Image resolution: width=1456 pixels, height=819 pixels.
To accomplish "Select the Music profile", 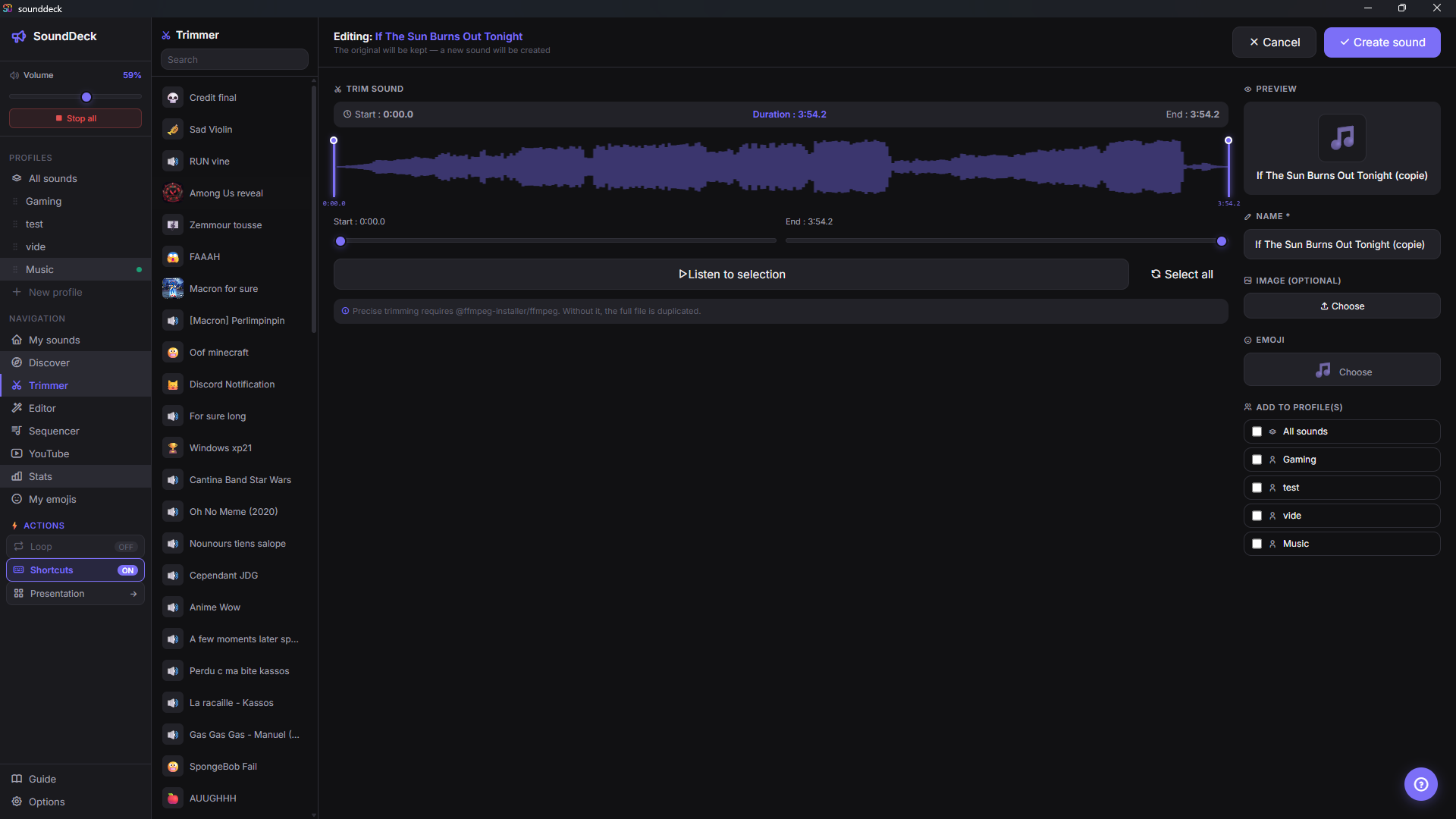I will pos(76,269).
